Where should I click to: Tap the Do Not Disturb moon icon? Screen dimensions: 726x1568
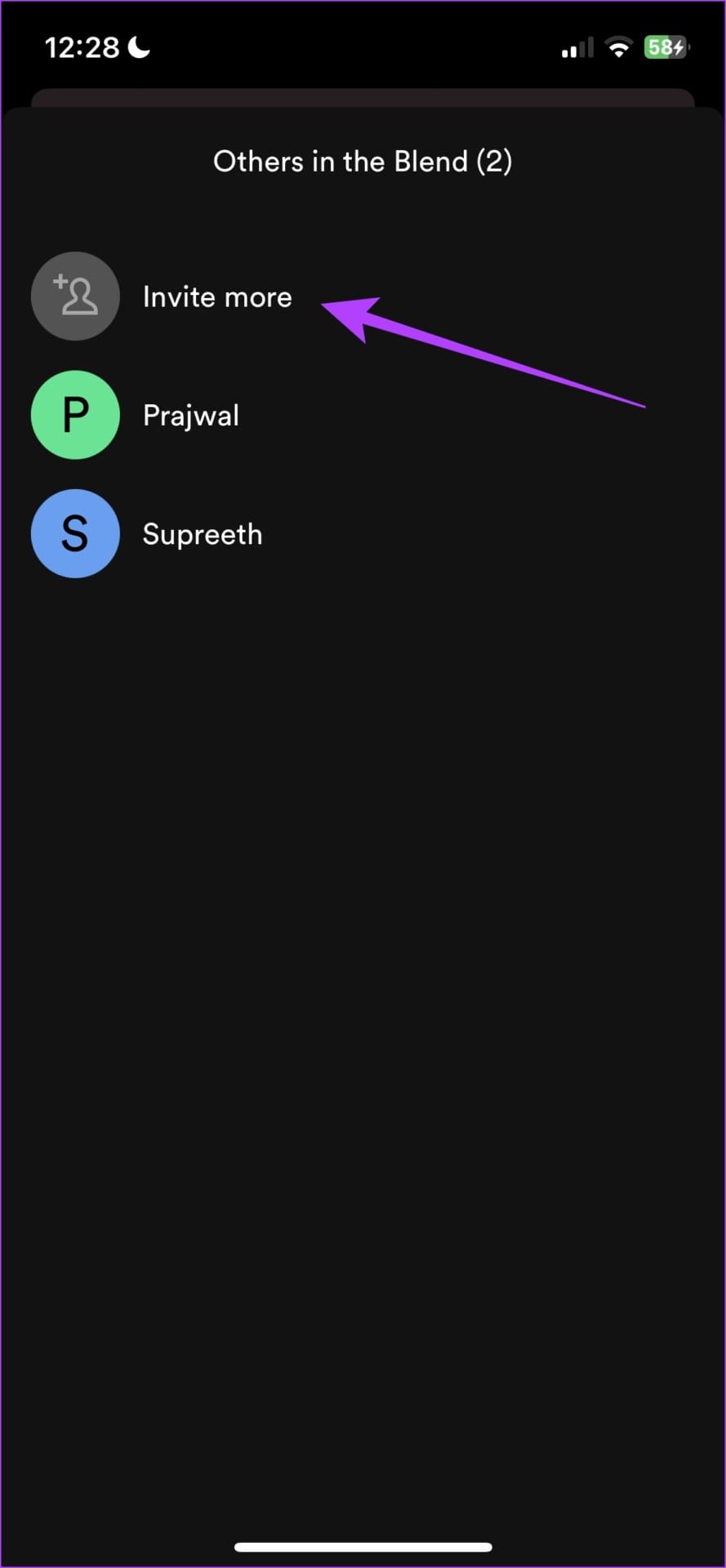coord(140,47)
